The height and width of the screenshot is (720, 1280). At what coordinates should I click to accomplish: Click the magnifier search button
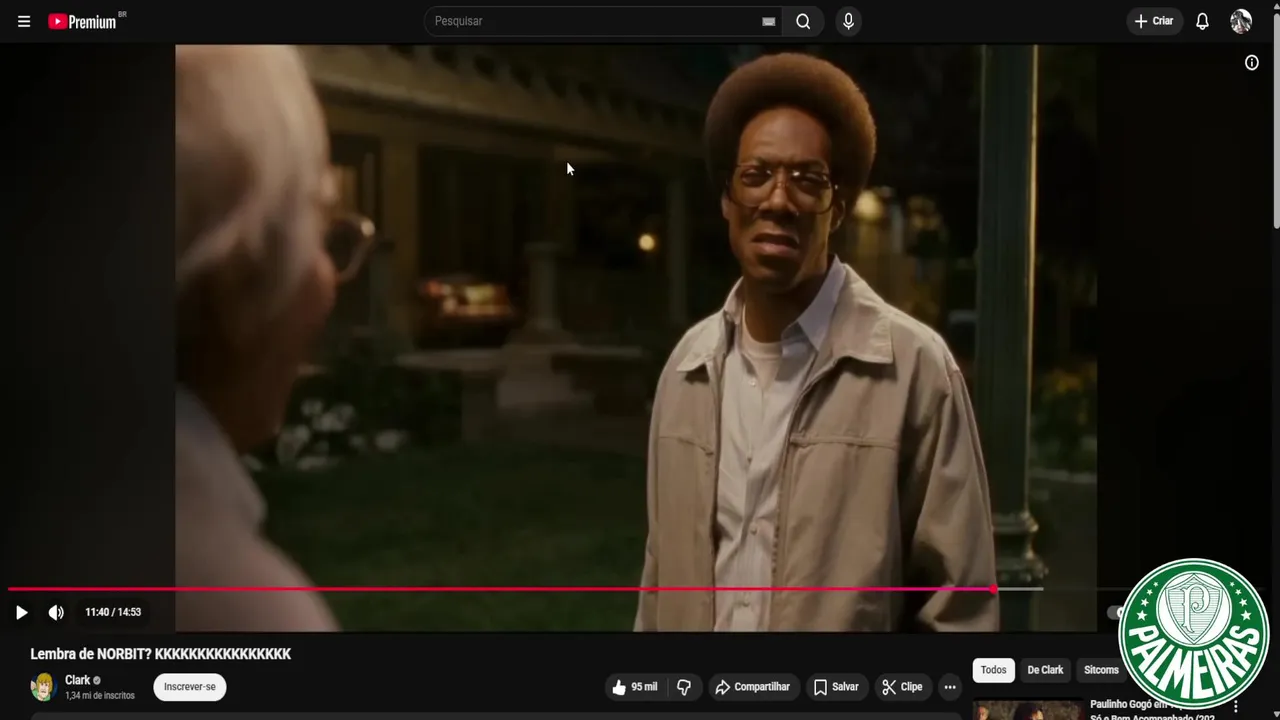click(x=803, y=21)
